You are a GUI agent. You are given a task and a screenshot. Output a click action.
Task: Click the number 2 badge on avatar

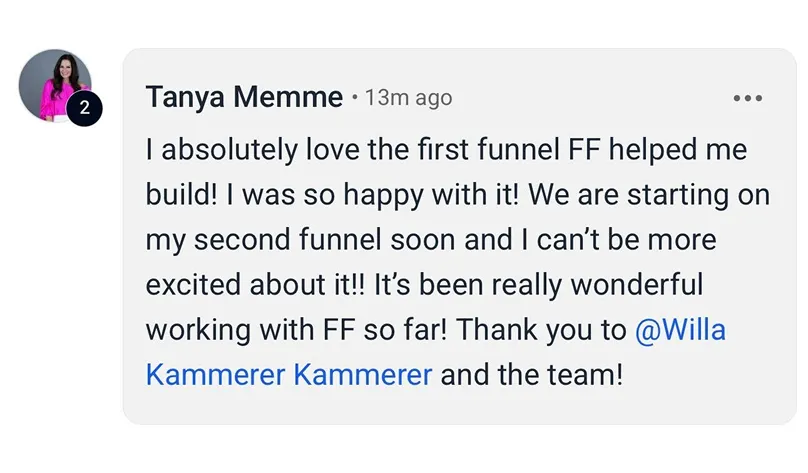pyautogui.click(x=85, y=108)
